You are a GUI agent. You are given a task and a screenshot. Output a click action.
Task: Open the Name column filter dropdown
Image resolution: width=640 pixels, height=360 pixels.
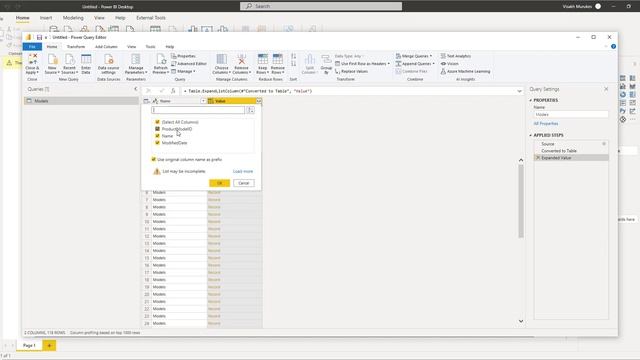pos(203,101)
